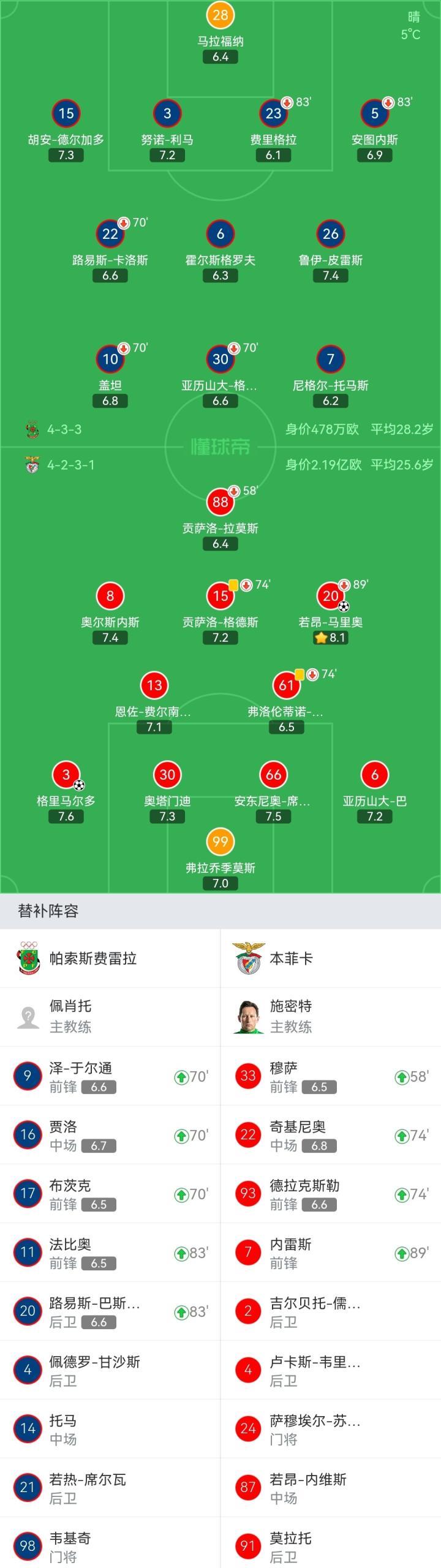Tap 若昂-马里奥 8.1 star rating badge
Viewport: 441px width, 1568px height.
pyautogui.click(x=331, y=638)
